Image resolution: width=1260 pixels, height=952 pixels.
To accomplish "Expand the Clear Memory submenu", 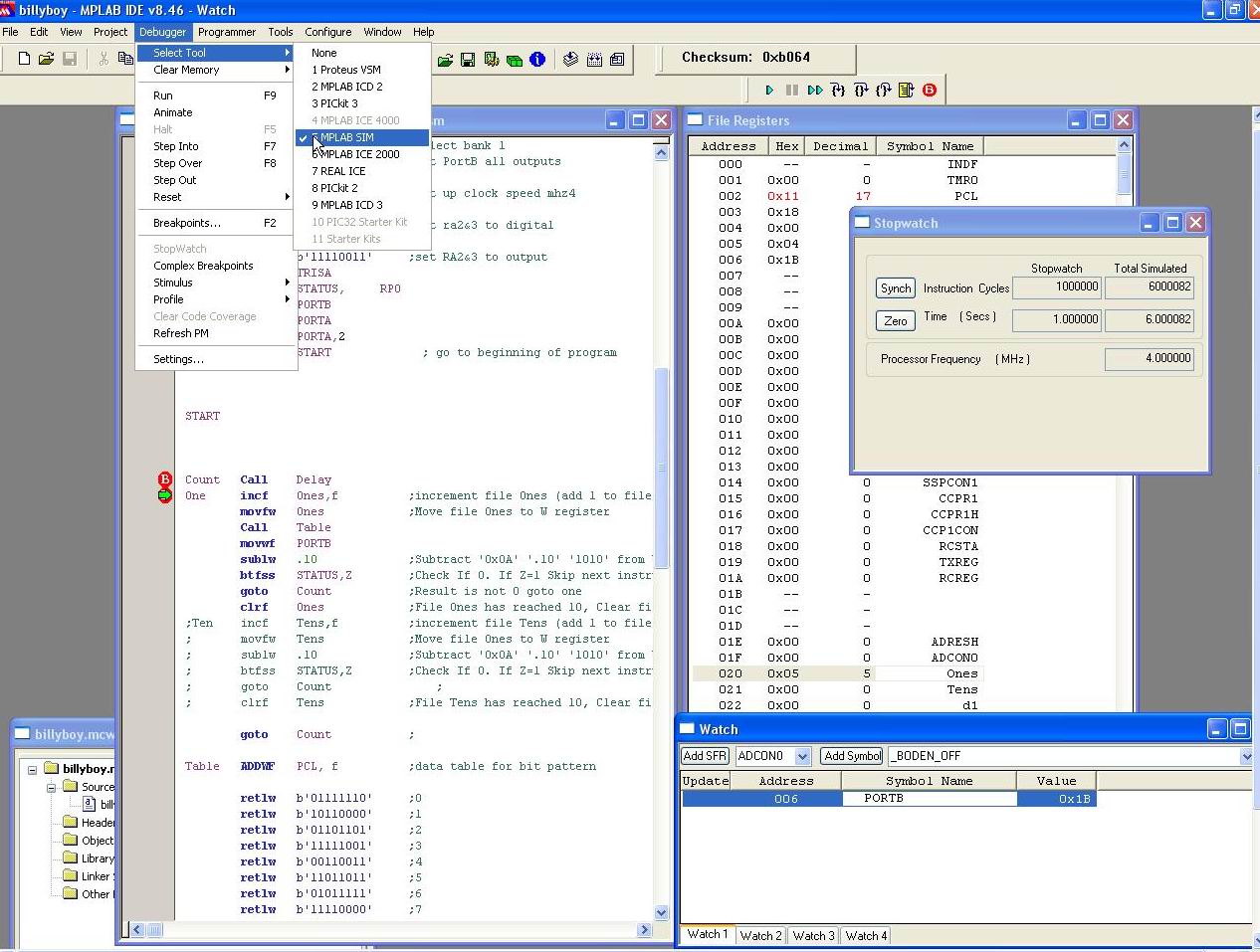I will tap(217, 70).
